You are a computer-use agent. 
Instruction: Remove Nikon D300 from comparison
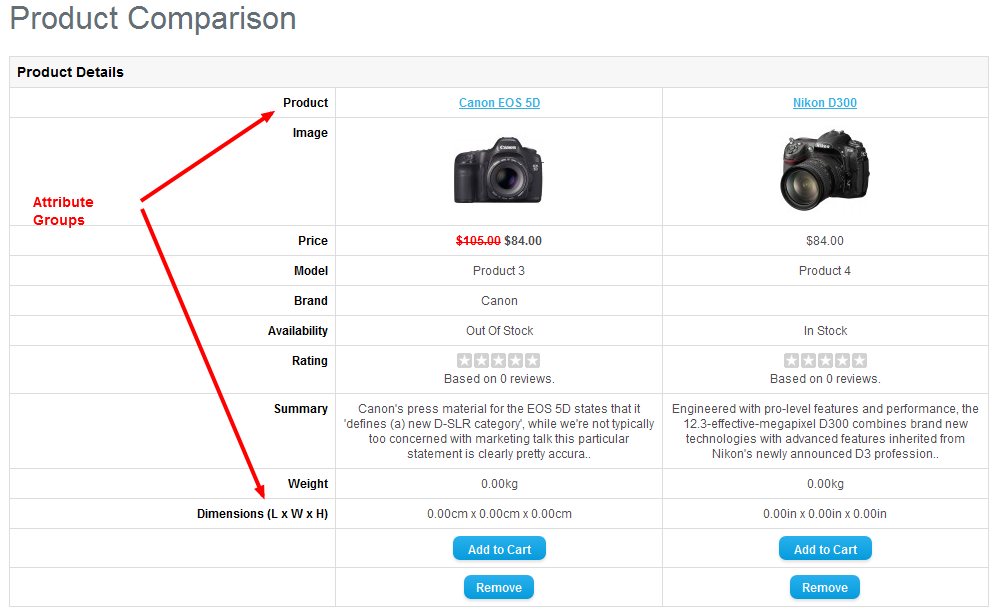tap(825, 587)
